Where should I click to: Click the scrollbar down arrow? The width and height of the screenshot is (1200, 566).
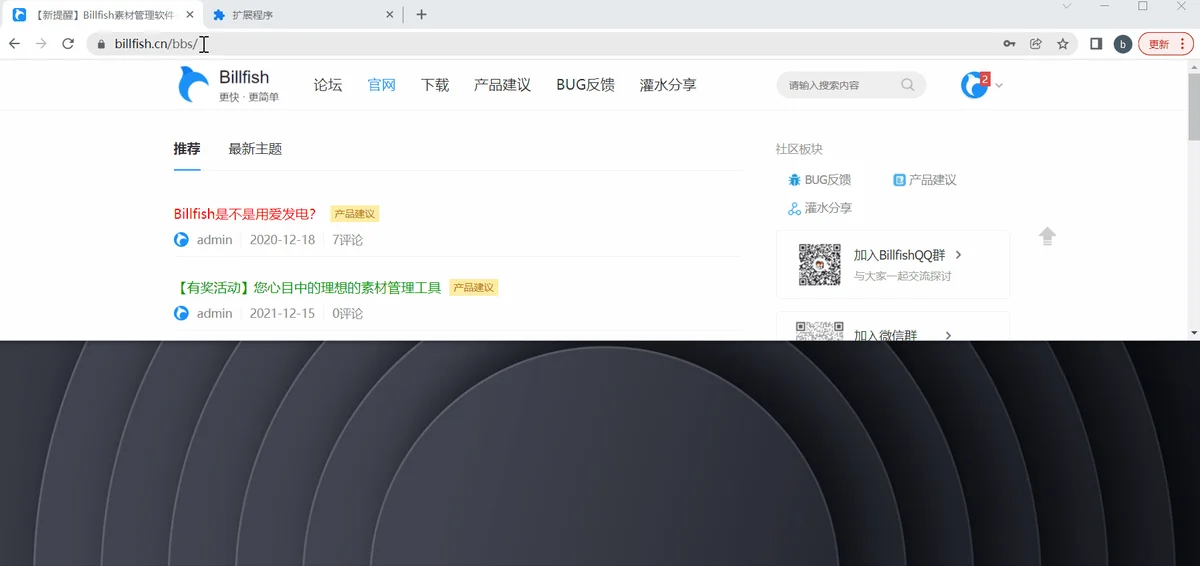pyautogui.click(x=1193, y=333)
